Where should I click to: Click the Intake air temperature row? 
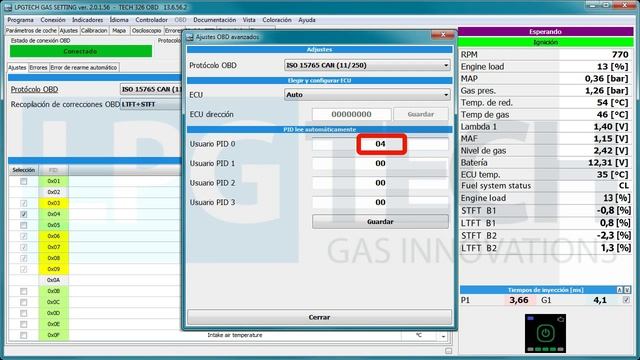(235, 336)
